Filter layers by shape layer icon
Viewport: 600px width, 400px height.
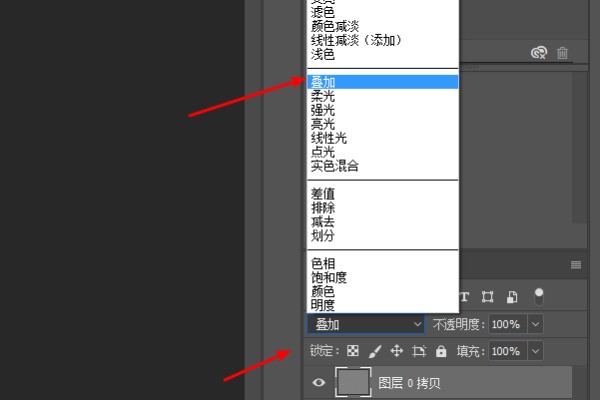tap(488, 296)
